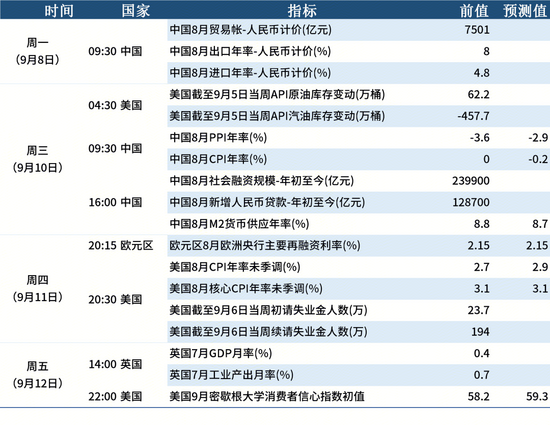
Task: Click the 指标 column header
Action: click(x=302, y=11)
